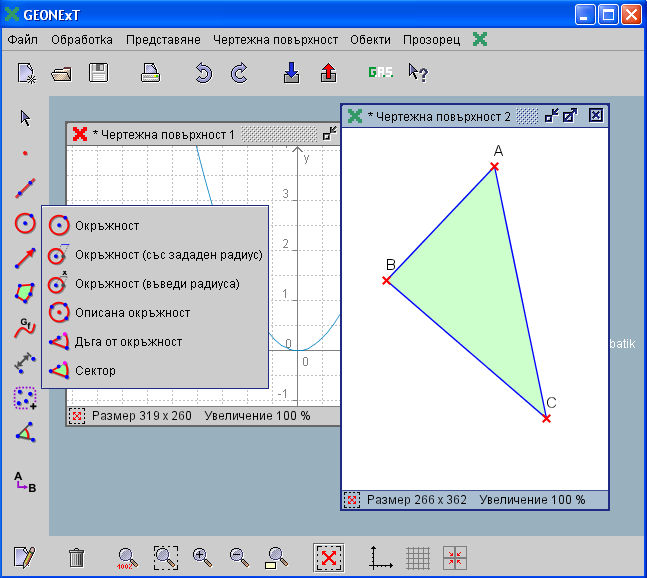Open a file from folder
The image size is (647, 578).
coord(61,74)
